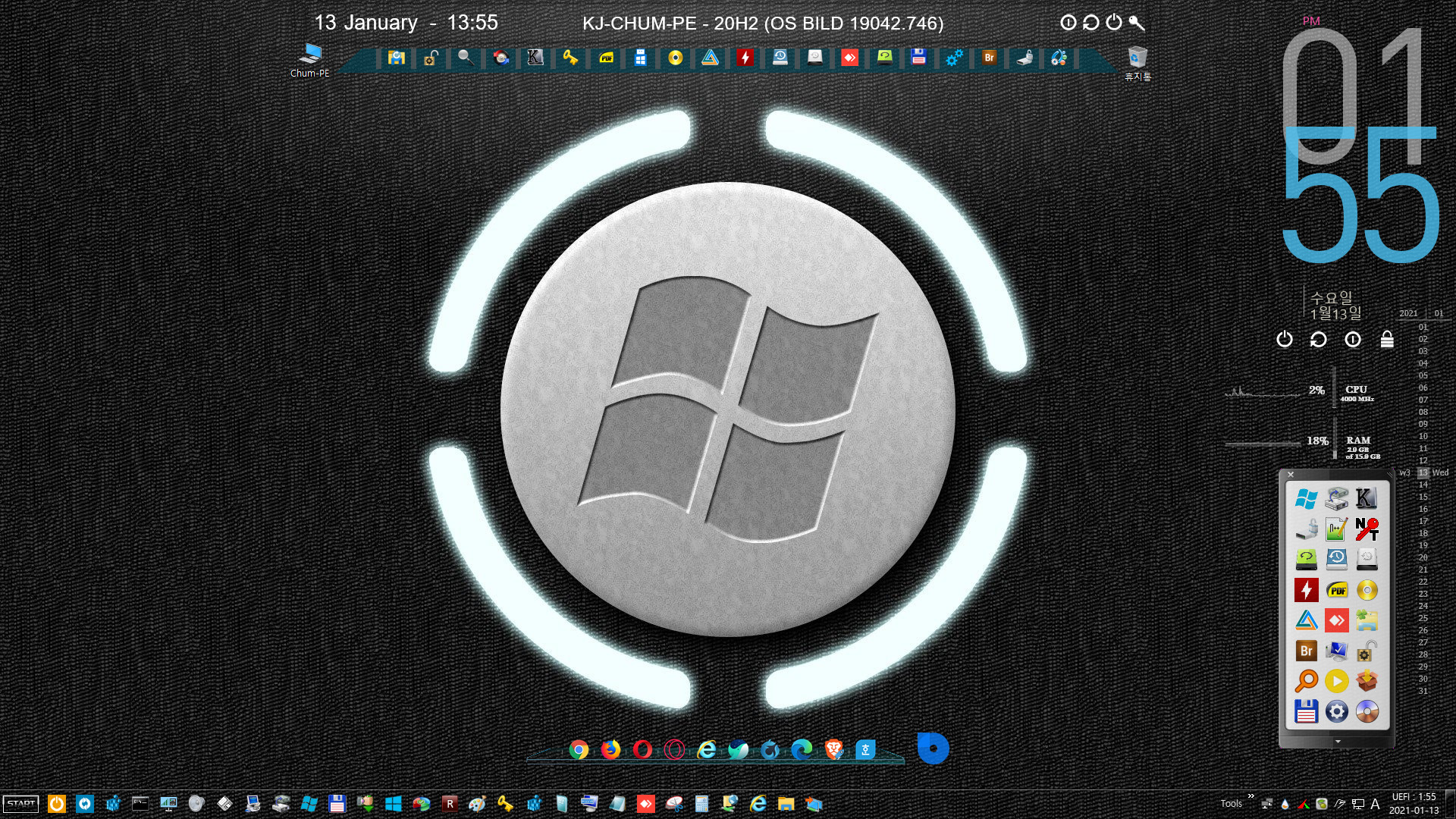Open command prompt icon on taskbar
The width and height of the screenshot is (1456, 819).
140,804
